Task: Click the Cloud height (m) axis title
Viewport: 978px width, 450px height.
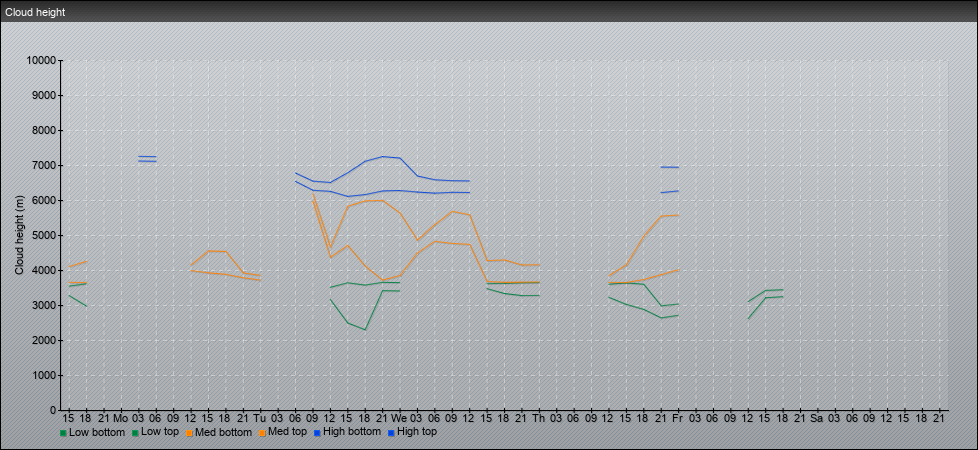Action: click(x=20, y=235)
